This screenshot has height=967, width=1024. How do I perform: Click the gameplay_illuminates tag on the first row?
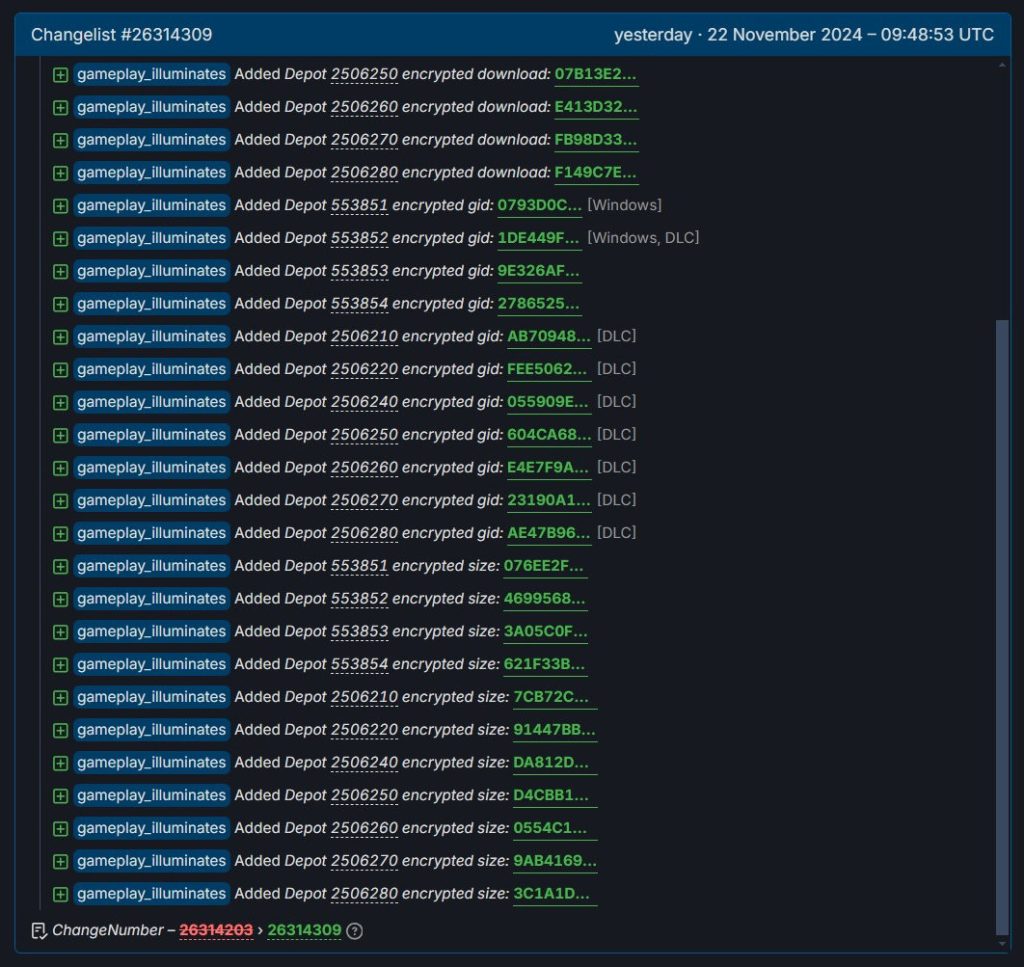[151, 74]
